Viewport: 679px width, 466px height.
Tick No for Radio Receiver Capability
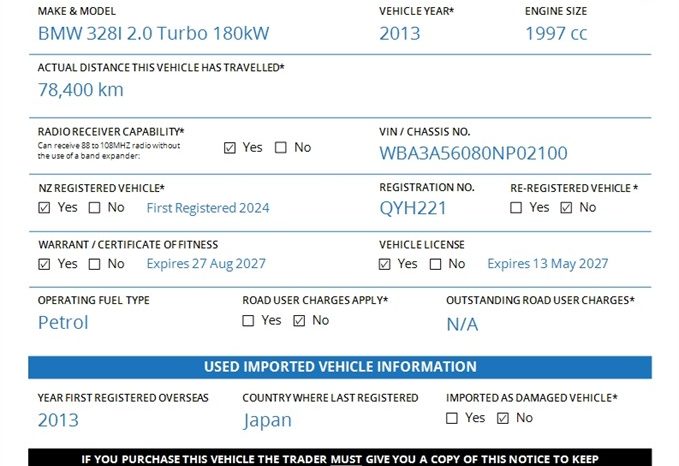click(281, 148)
